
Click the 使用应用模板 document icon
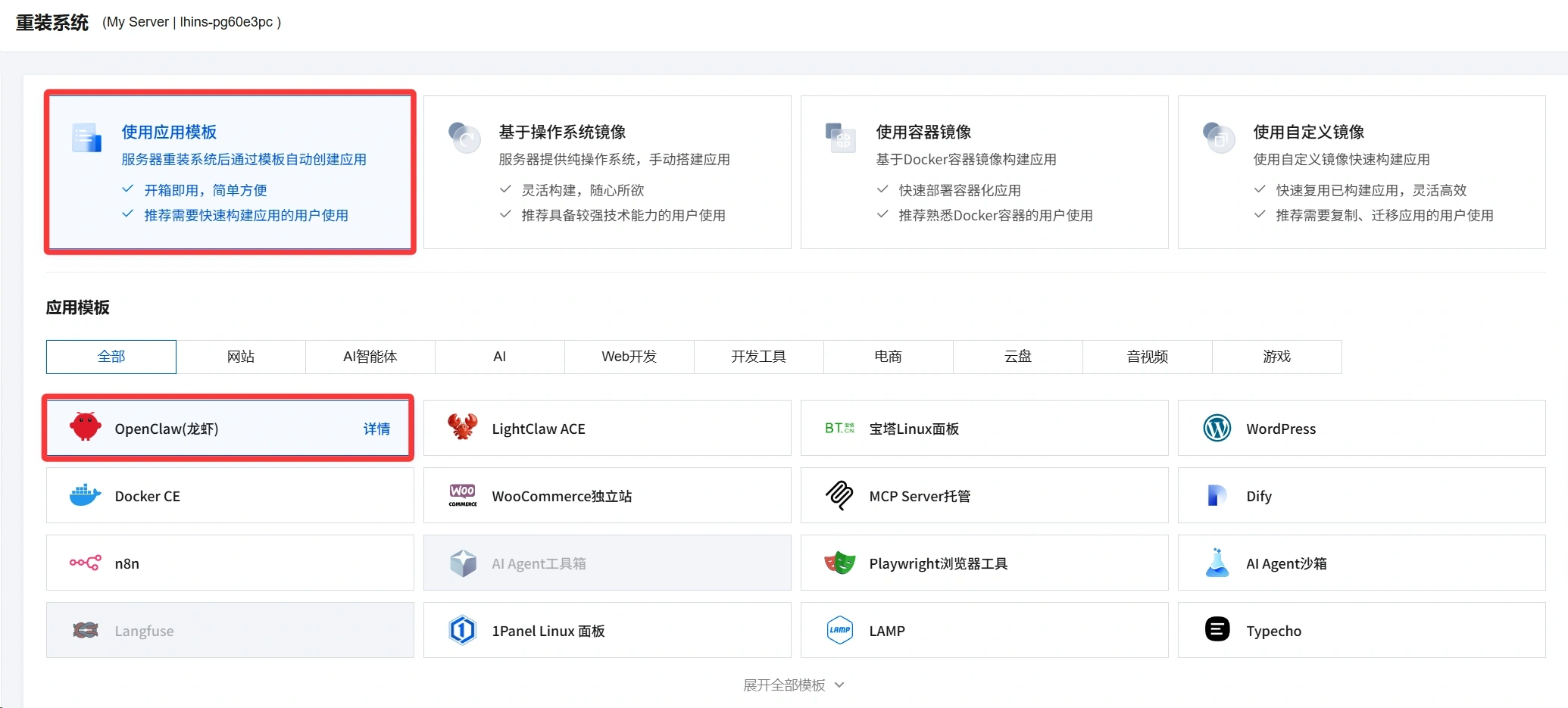point(86,138)
